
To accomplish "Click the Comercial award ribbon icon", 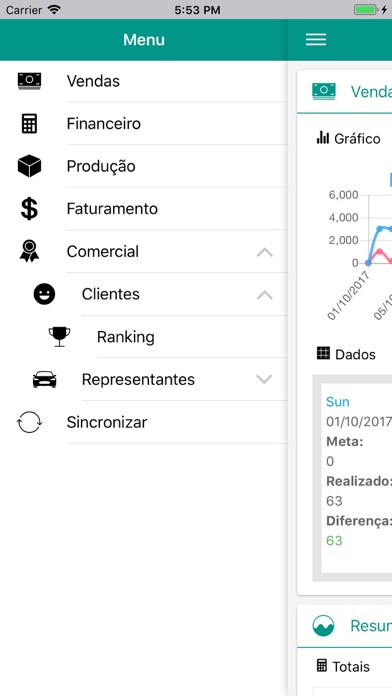I will [x=29, y=251].
